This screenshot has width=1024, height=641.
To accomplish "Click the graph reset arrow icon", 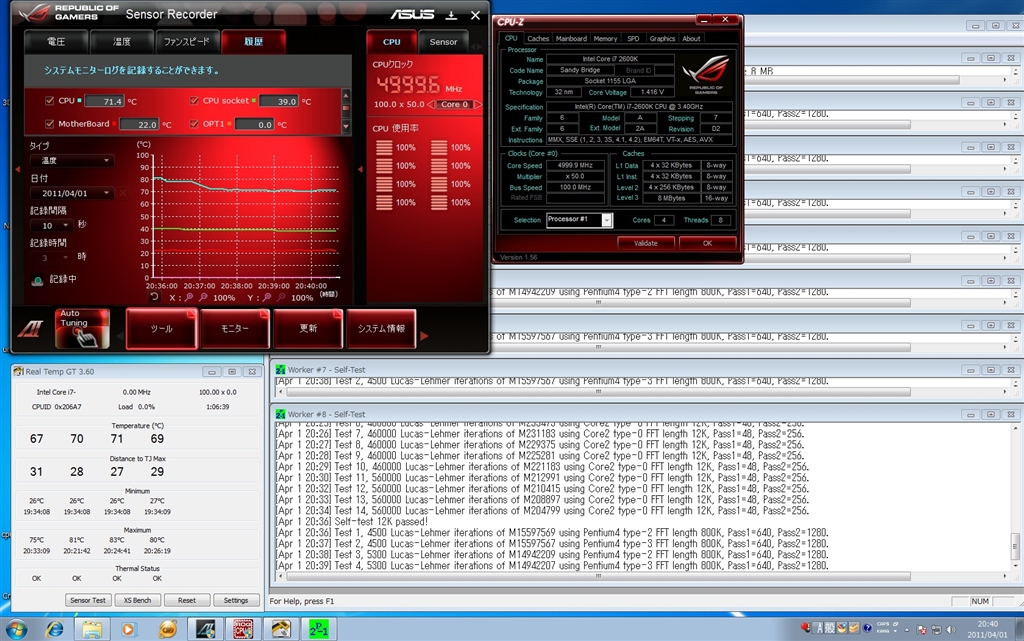I will [x=154, y=297].
